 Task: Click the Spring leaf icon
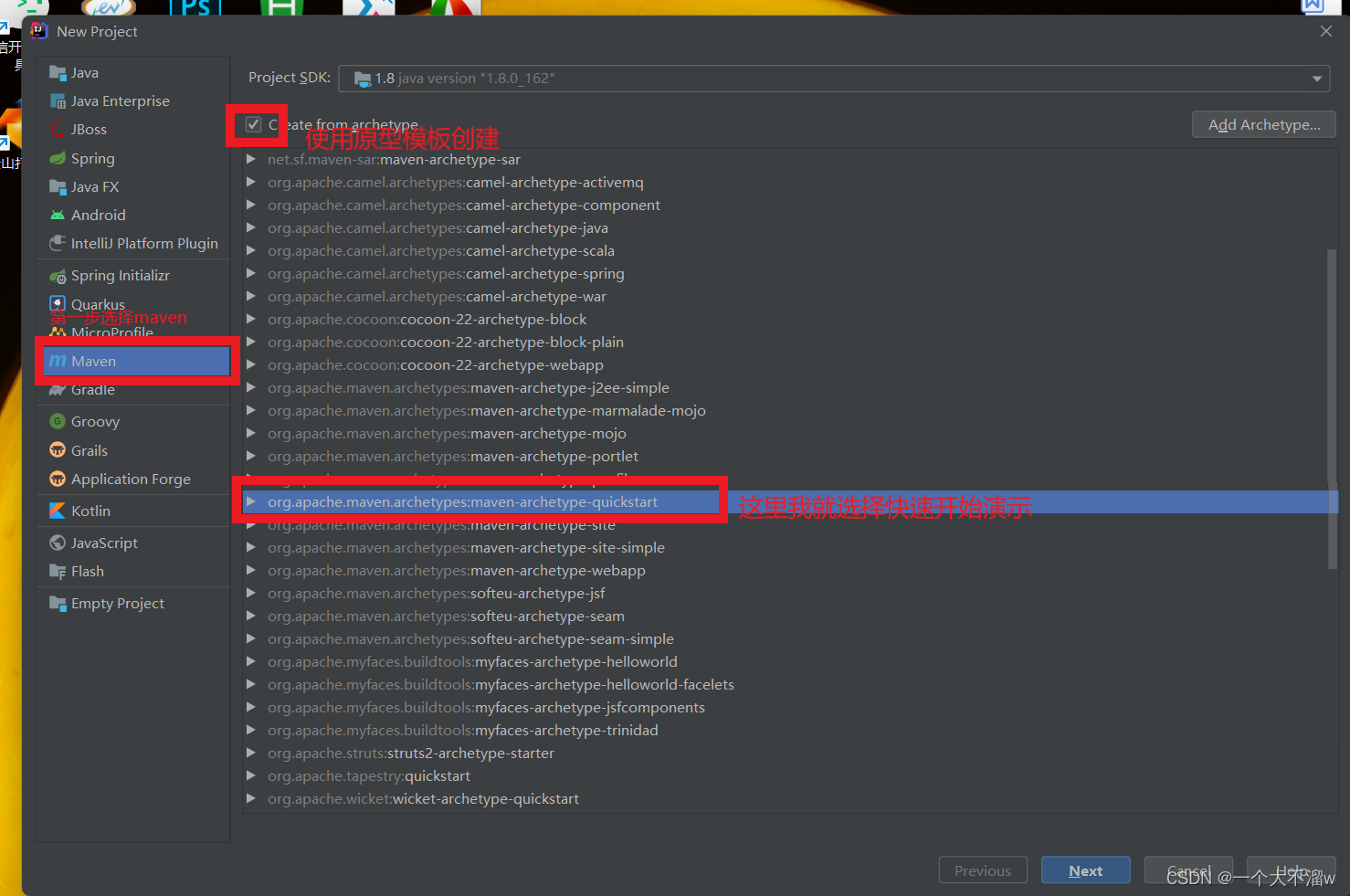[x=58, y=159]
